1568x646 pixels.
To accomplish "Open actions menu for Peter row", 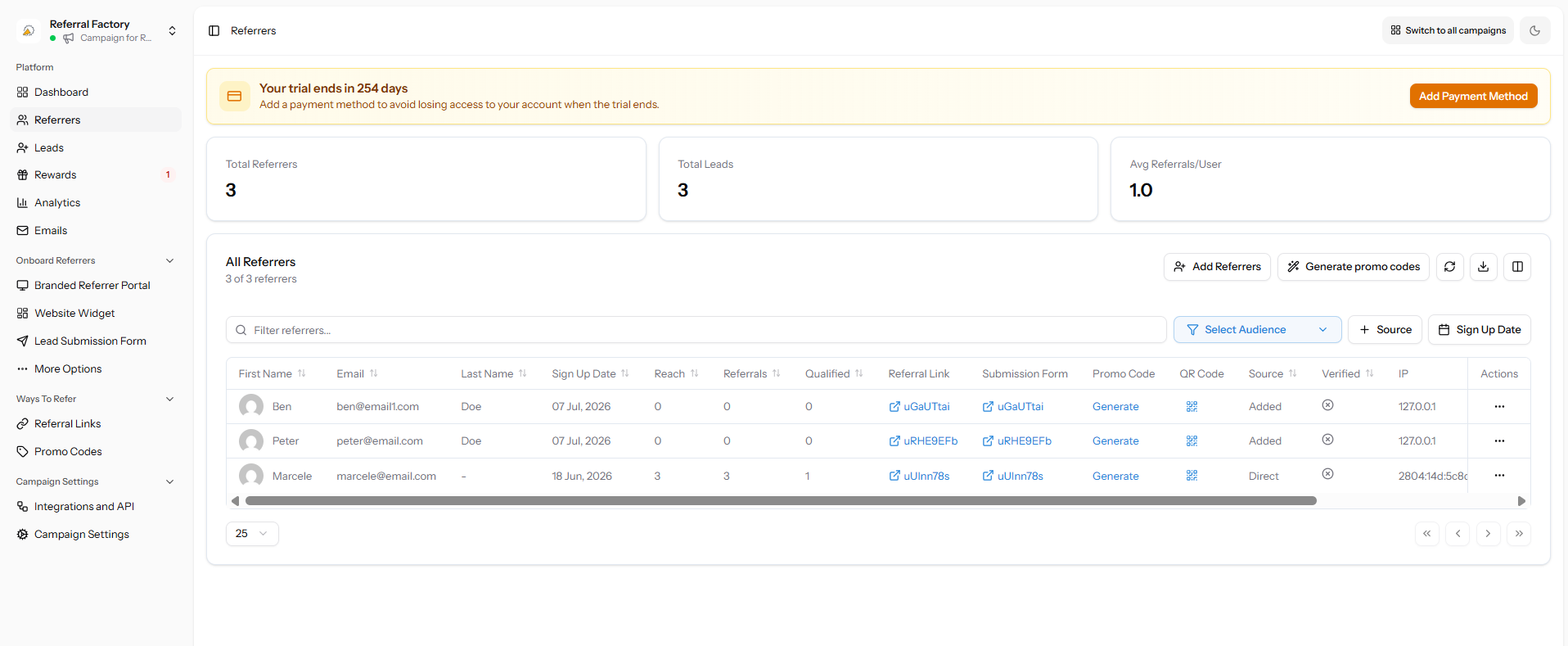I will [x=1499, y=440].
